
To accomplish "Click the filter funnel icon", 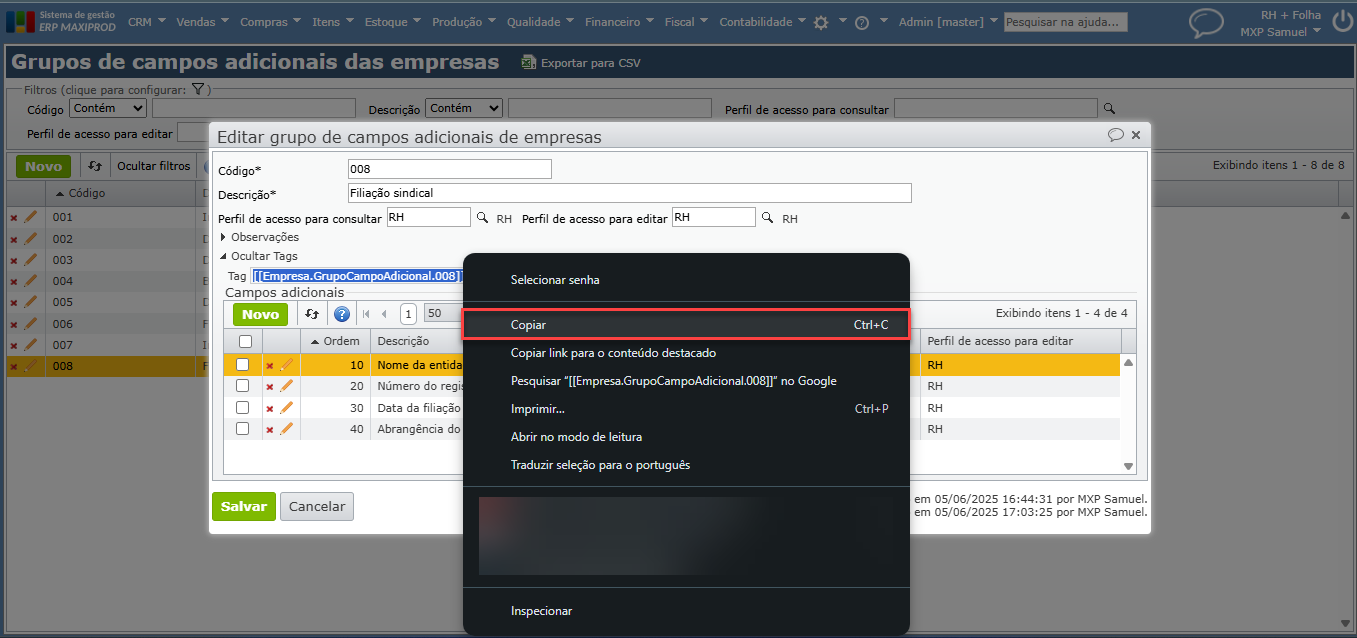I will pos(198,89).
